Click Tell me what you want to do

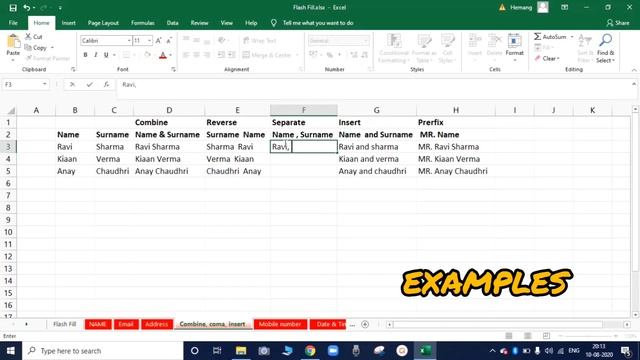tap(318, 23)
